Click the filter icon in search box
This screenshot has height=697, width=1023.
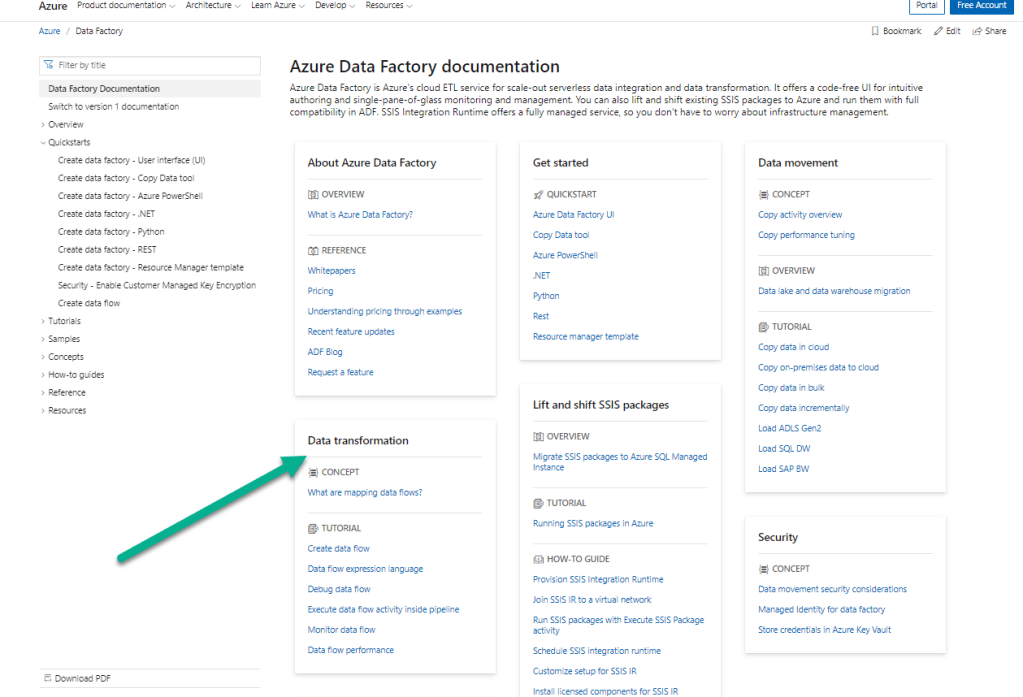click(x=48, y=65)
